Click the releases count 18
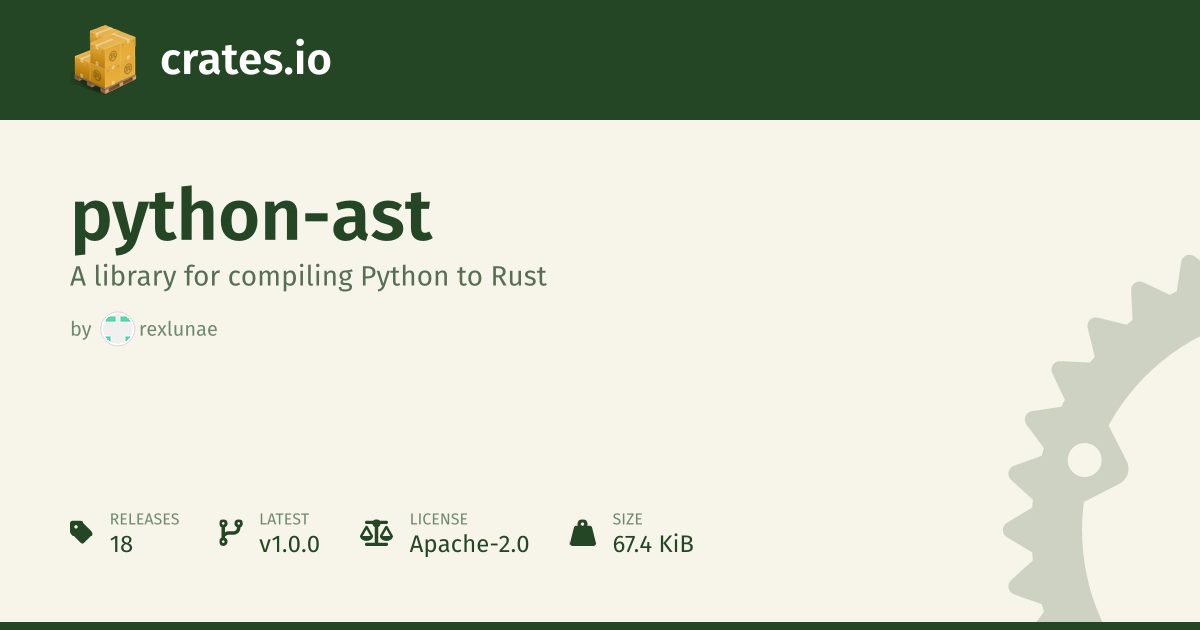Image resolution: width=1200 pixels, height=630 pixels. pos(121,545)
